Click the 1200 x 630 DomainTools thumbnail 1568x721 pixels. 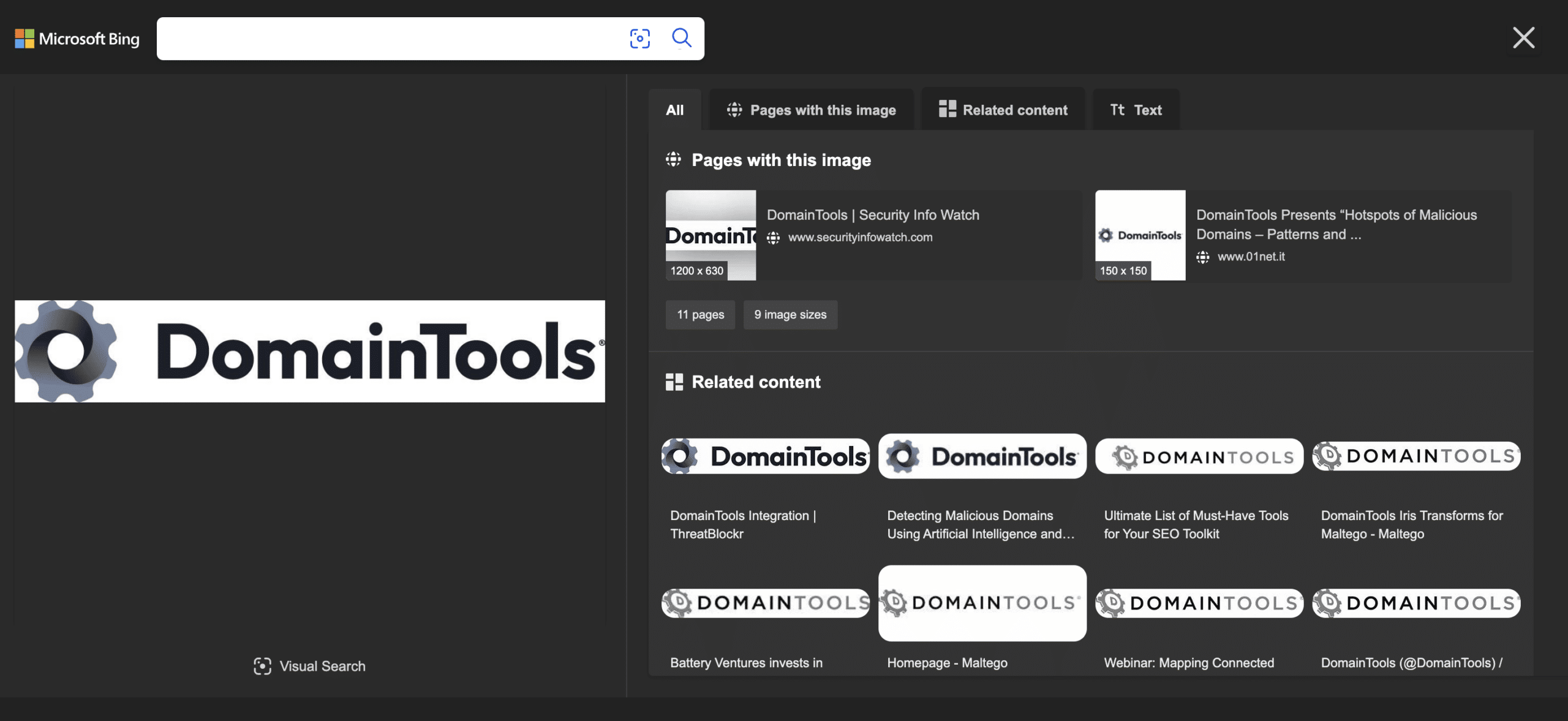click(x=710, y=235)
